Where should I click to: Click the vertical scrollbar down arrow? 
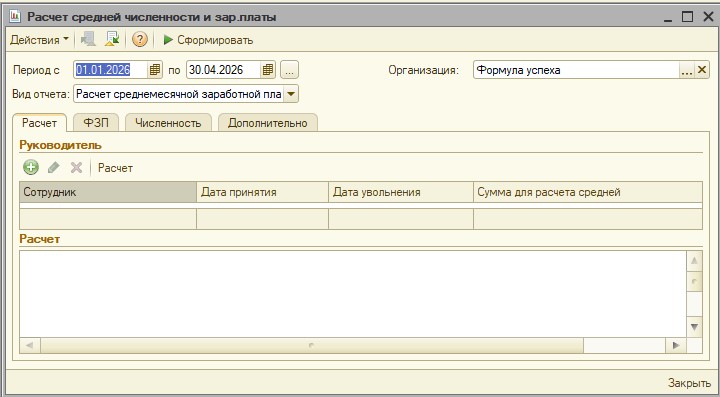click(694, 327)
